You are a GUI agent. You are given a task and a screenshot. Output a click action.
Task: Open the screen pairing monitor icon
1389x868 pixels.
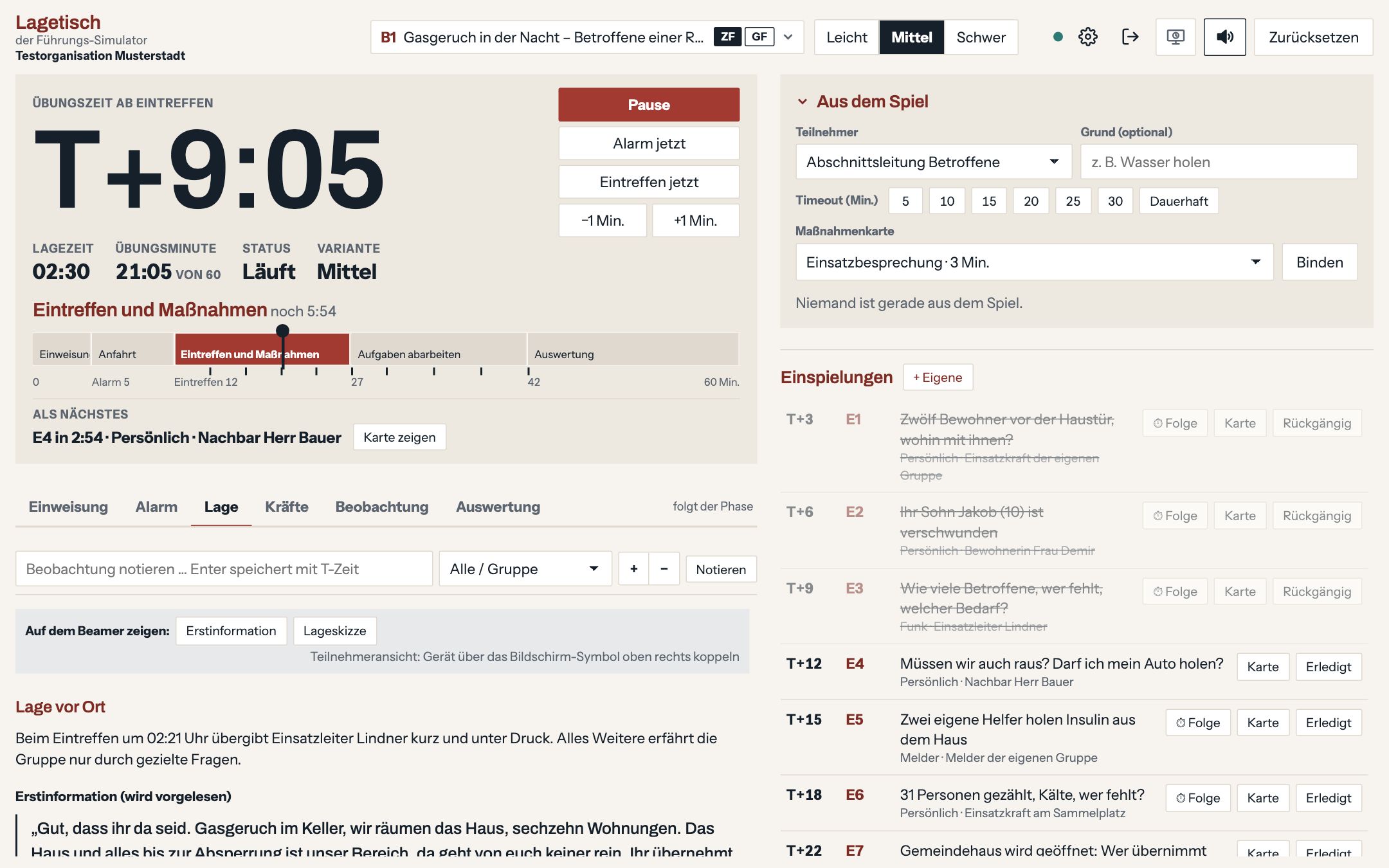1176,37
